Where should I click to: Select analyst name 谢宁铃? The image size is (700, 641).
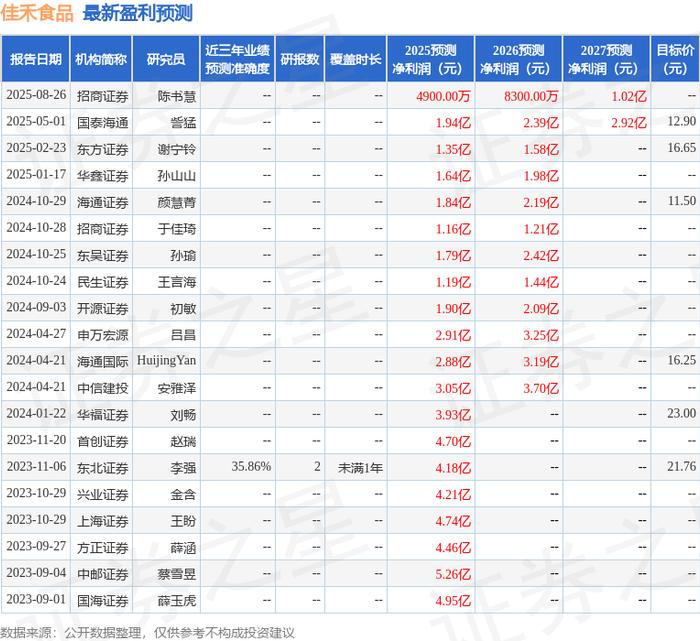177,149
